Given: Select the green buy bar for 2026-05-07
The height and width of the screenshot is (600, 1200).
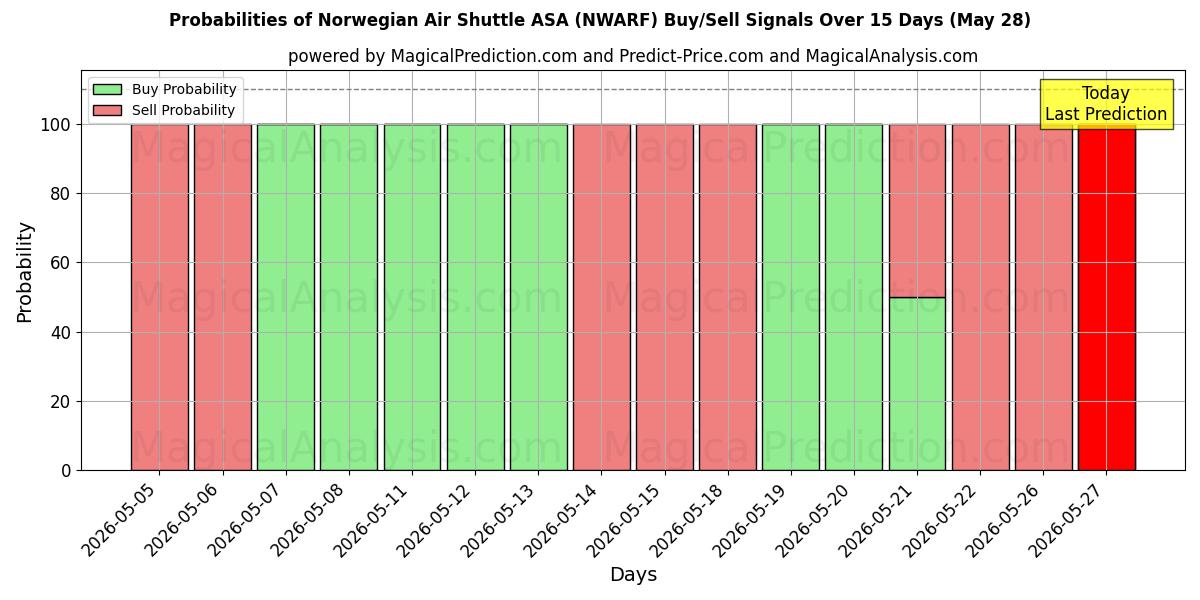Looking at the screenshot, I should [285, 297].
